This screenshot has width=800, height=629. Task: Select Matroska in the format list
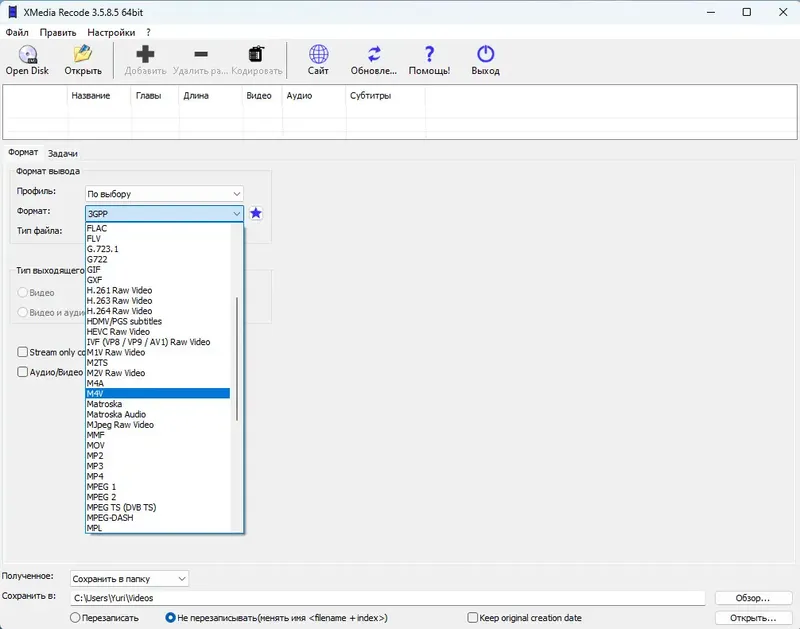[158, 404]
